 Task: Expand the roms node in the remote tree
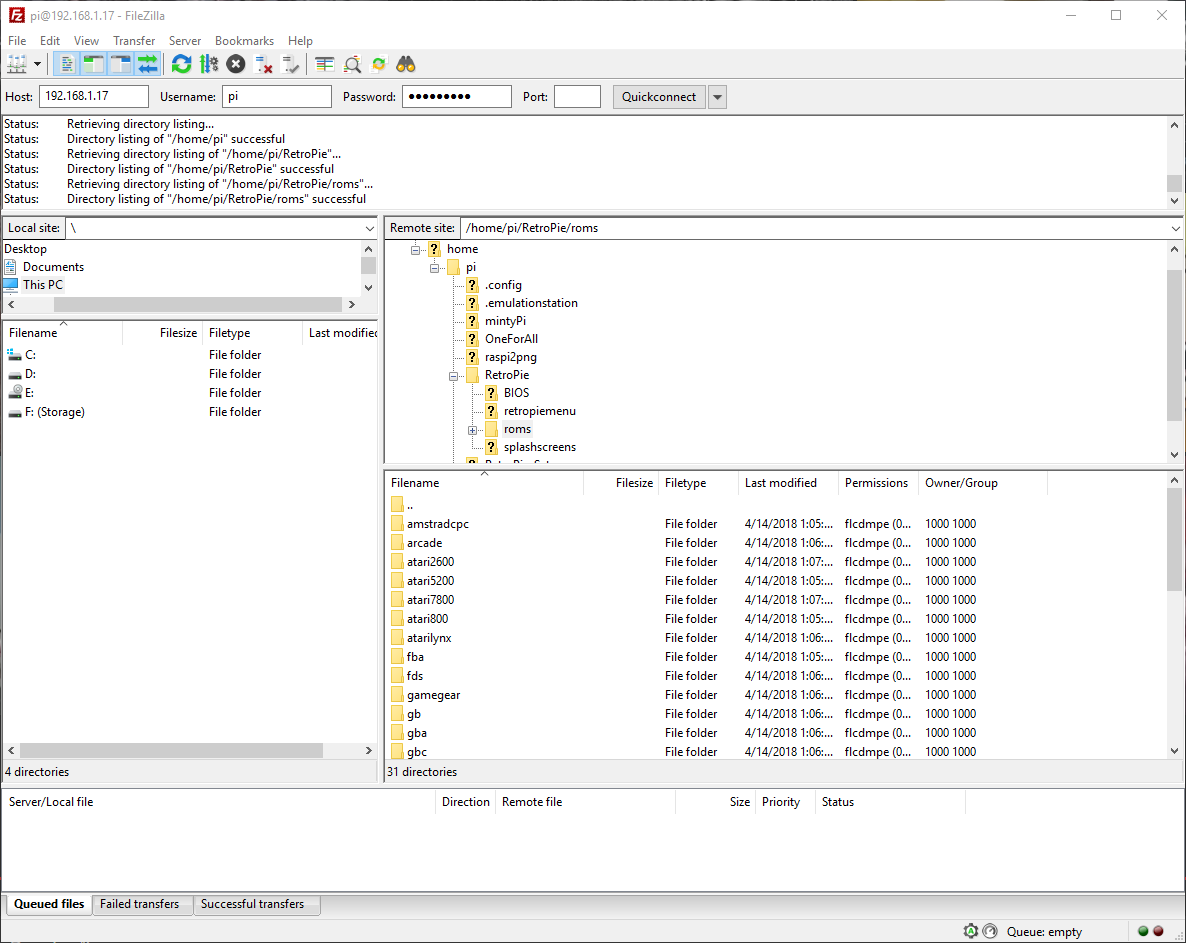[x=472, y=430]
